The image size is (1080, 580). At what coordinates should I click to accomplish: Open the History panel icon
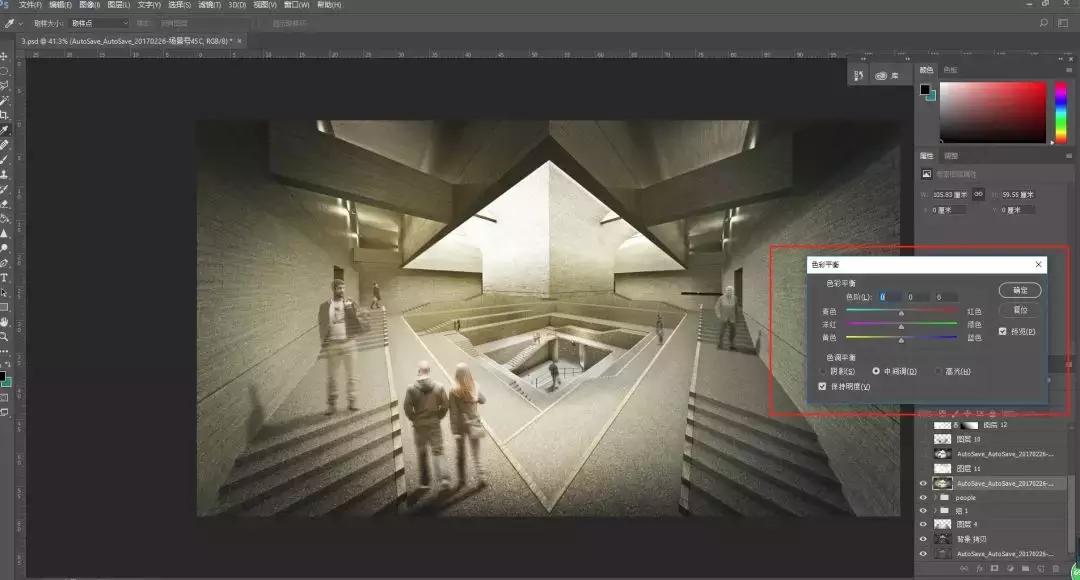pos(858,76)
